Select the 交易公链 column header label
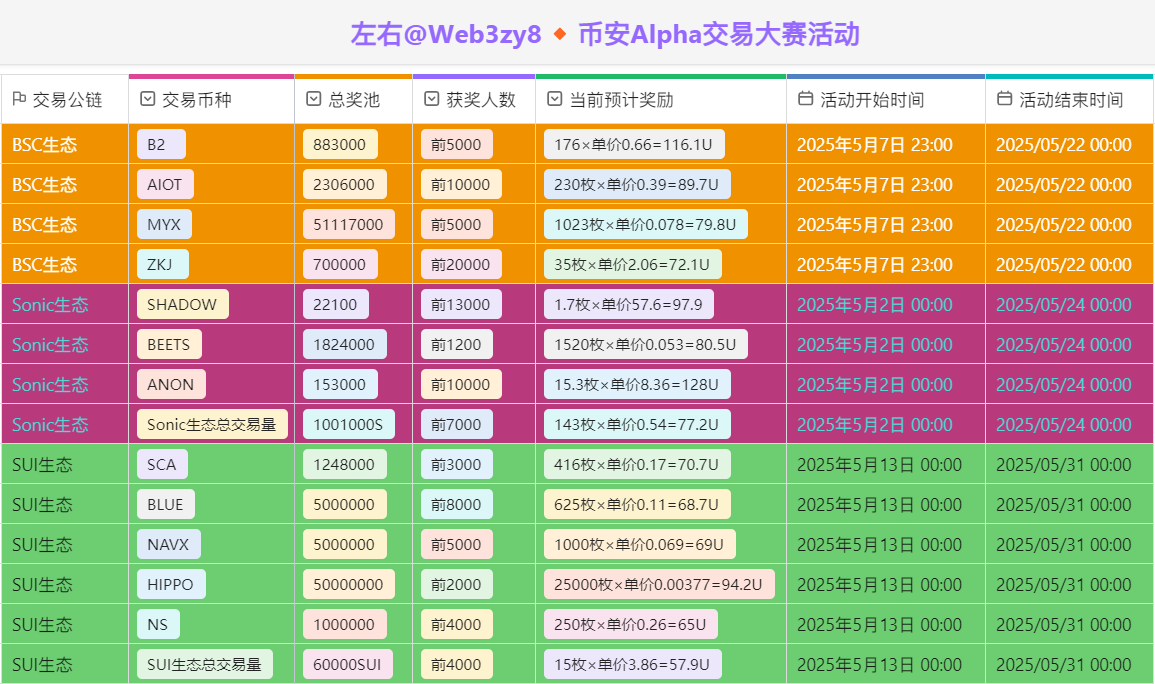Image resolution: width=1155 pixels, height=684 pixels. (x=68, y=100)
